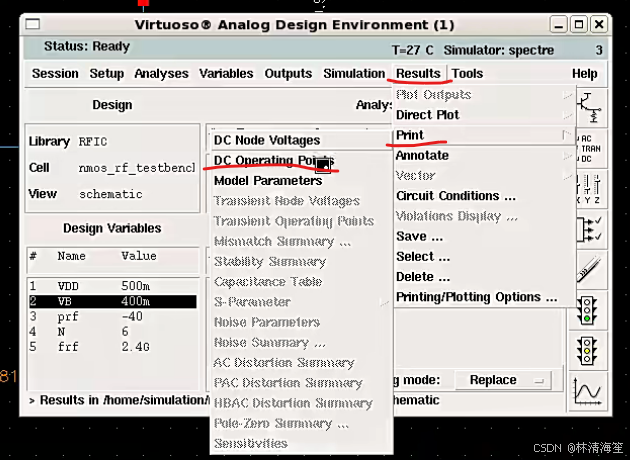
Task: Click the T=27 C temperature text
Action: (412, 50)
